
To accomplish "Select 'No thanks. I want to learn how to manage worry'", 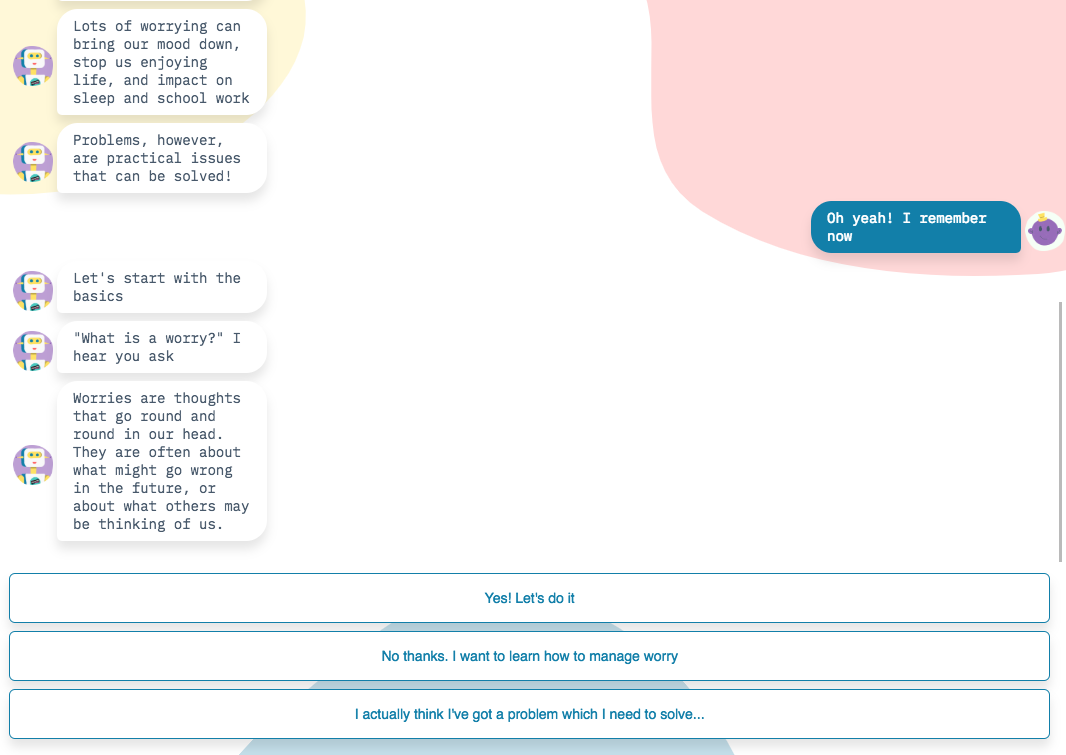I will (x=529, y=656).
